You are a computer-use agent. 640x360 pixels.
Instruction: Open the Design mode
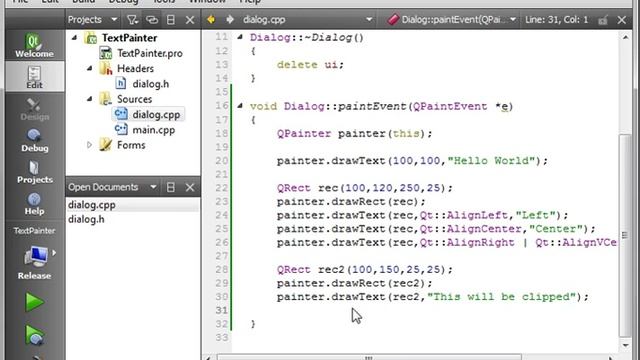point(34,109)
